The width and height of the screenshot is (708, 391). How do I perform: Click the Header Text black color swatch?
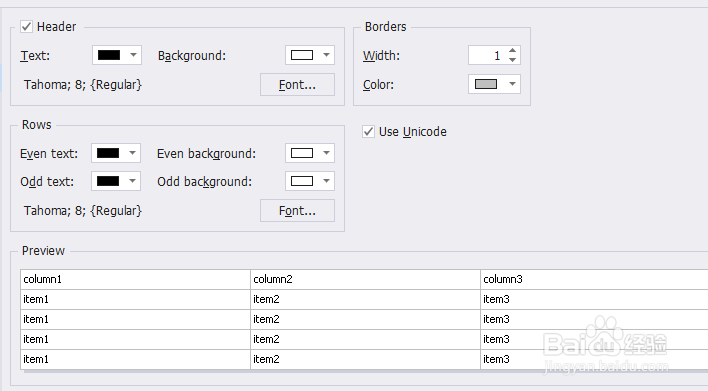click(109, 55)
